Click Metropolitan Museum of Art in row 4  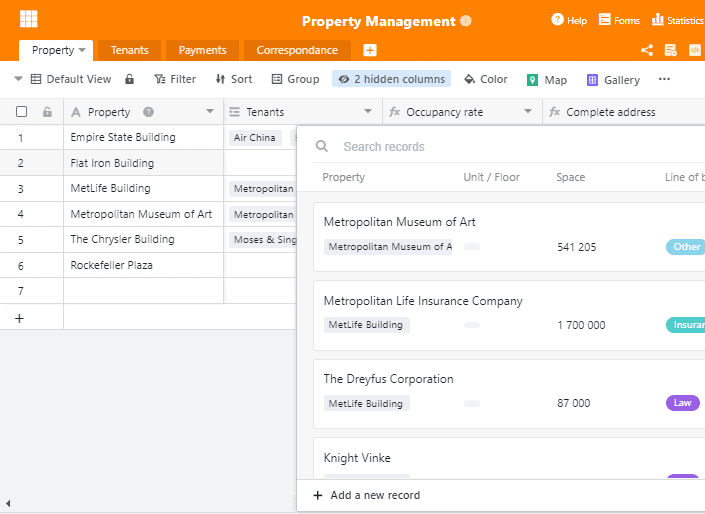[143, 214]
